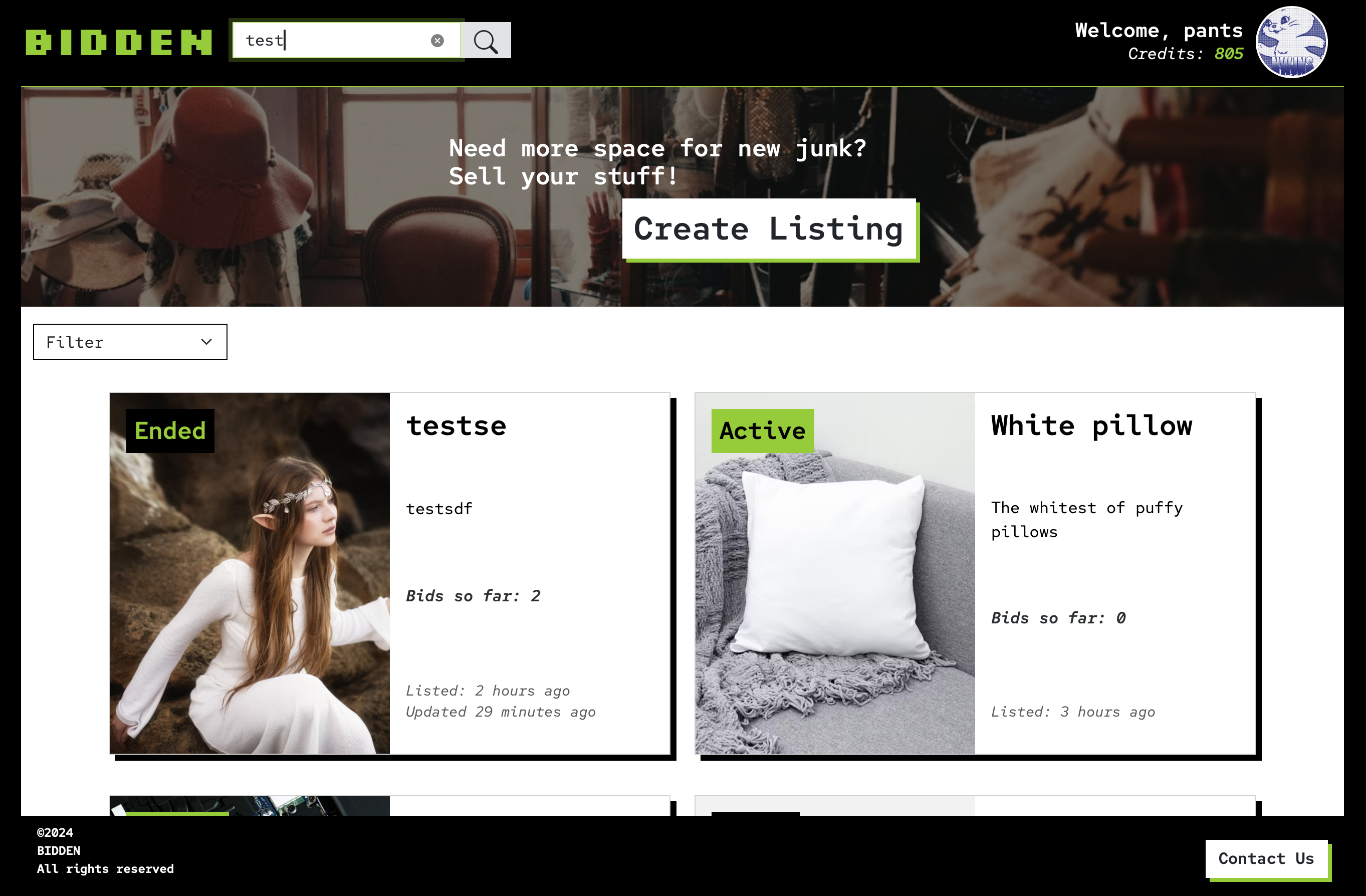Click the clear search X icon
This screenshot has width=1366, height=896.
click(x=437, y=40)
